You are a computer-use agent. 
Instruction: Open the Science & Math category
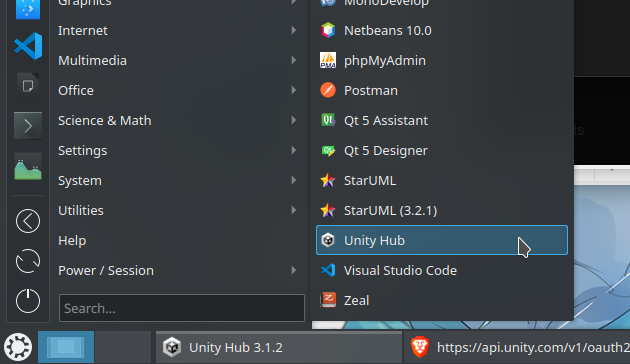[x=178, y=121]
